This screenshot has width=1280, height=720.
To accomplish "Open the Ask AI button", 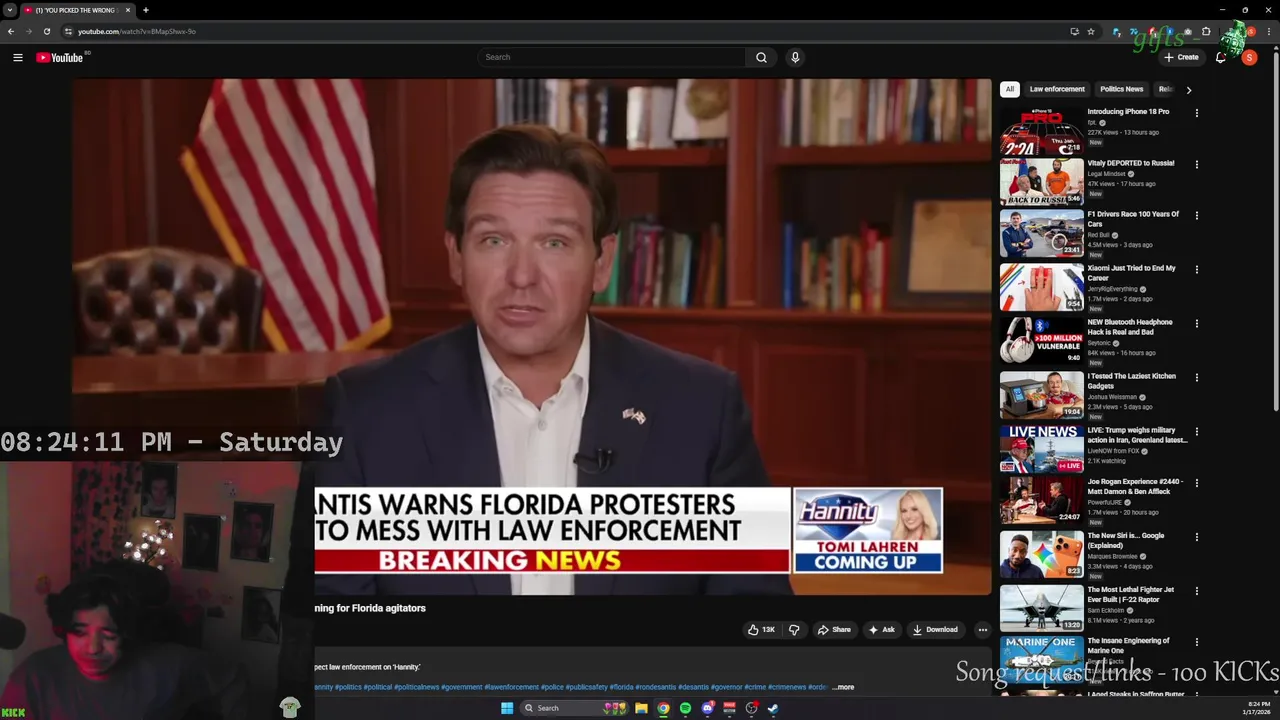I will point(881,630).
